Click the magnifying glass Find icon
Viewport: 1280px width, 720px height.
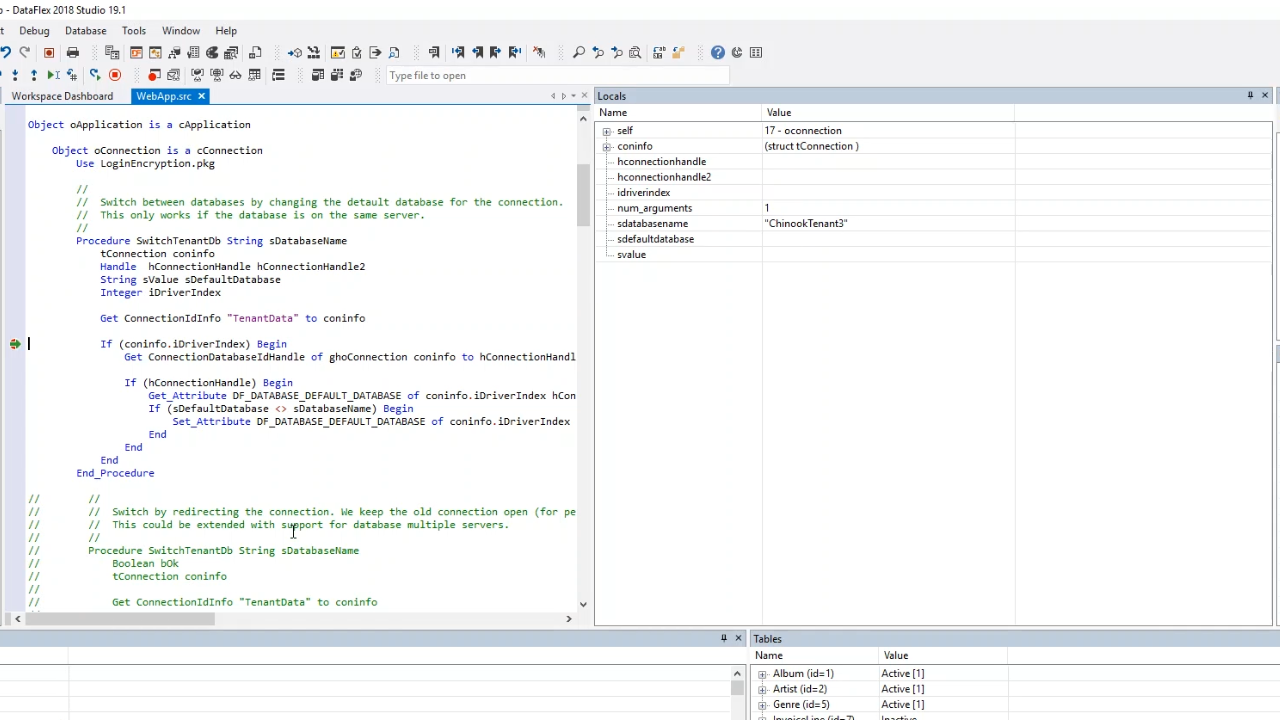[578, 53]
